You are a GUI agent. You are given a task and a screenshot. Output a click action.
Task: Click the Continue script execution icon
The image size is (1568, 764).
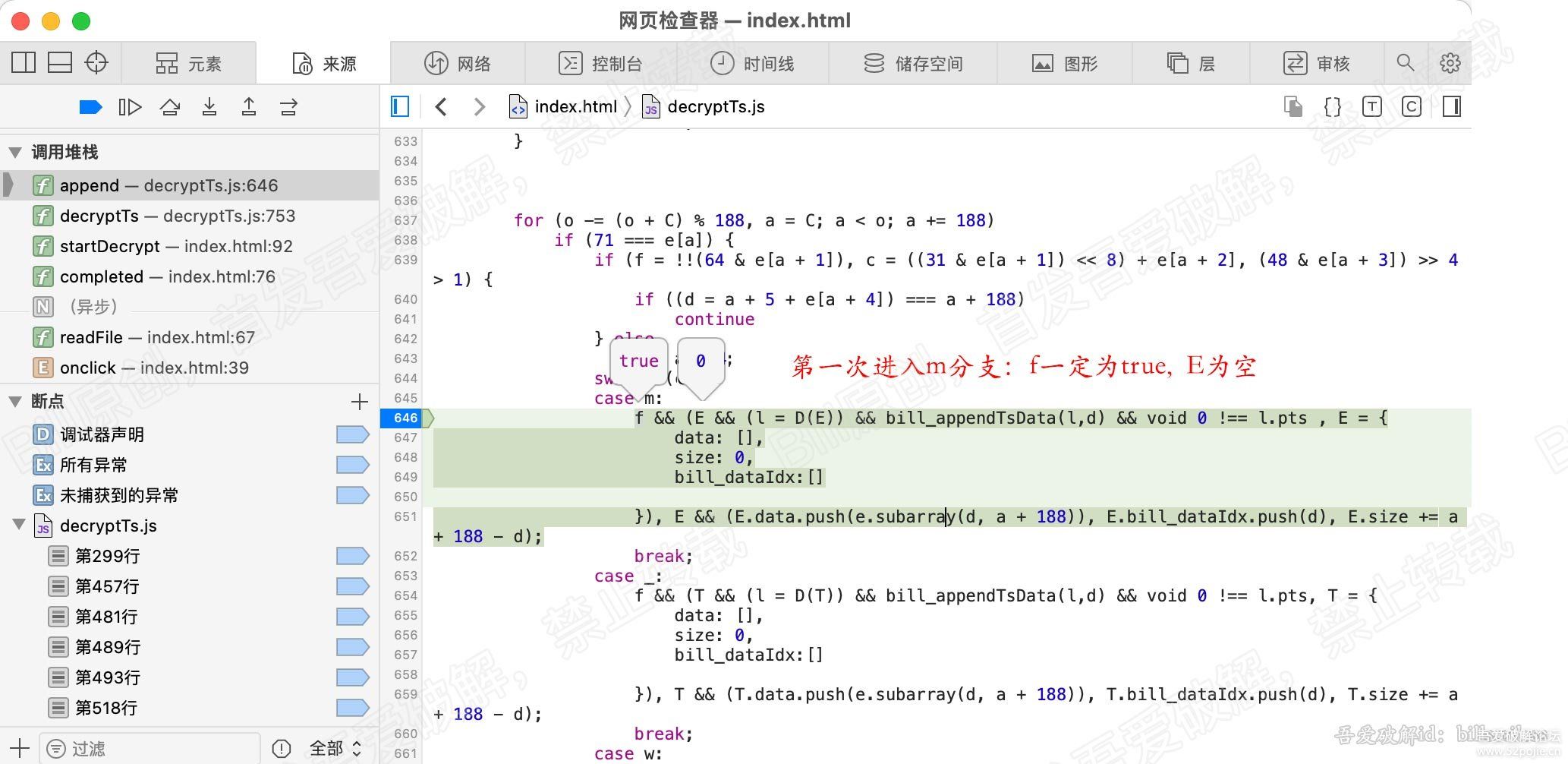pos(90,106)
